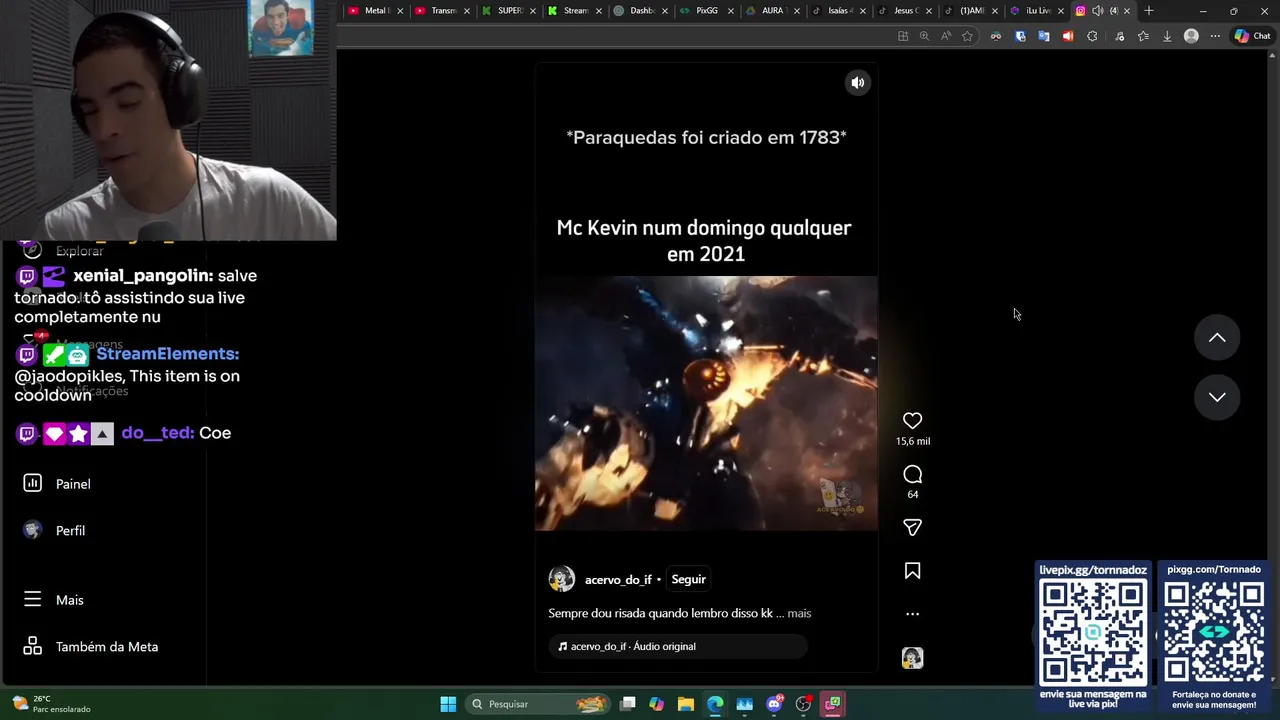Open Microsoft Edge from the taskbar
The width and height of the screenshot is (1280, 720).
pos(715,704)
